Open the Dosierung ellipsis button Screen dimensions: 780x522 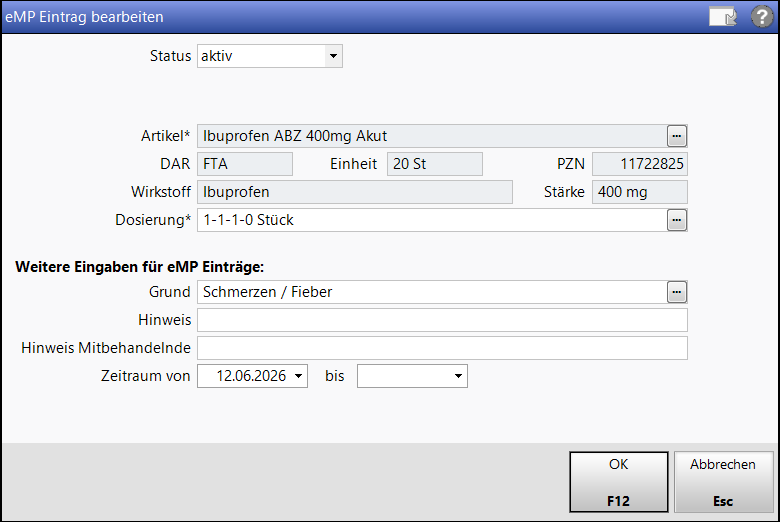[677, 220]
